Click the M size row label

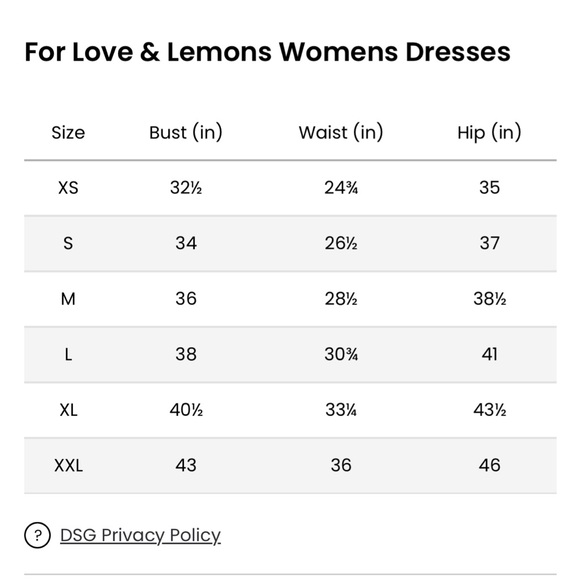pyautogui.click(x=68, y=299)
